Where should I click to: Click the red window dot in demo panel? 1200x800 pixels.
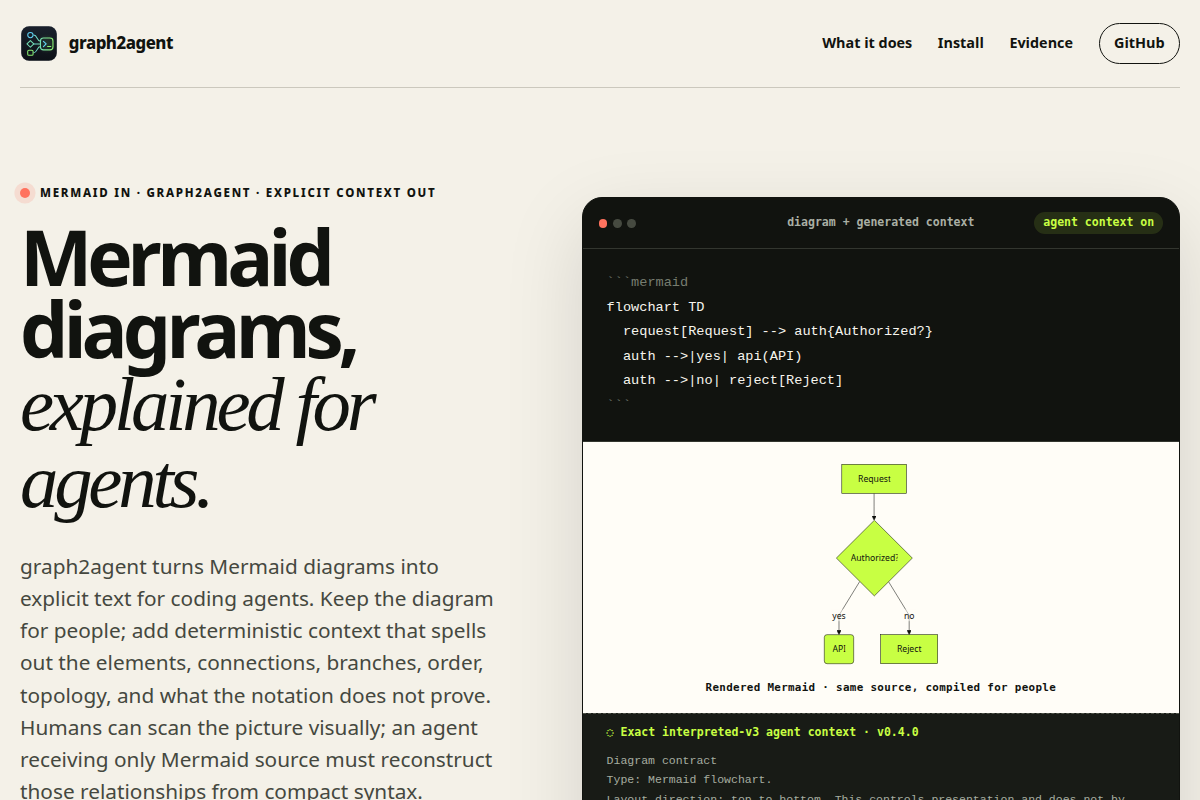(x=603, y=223)
